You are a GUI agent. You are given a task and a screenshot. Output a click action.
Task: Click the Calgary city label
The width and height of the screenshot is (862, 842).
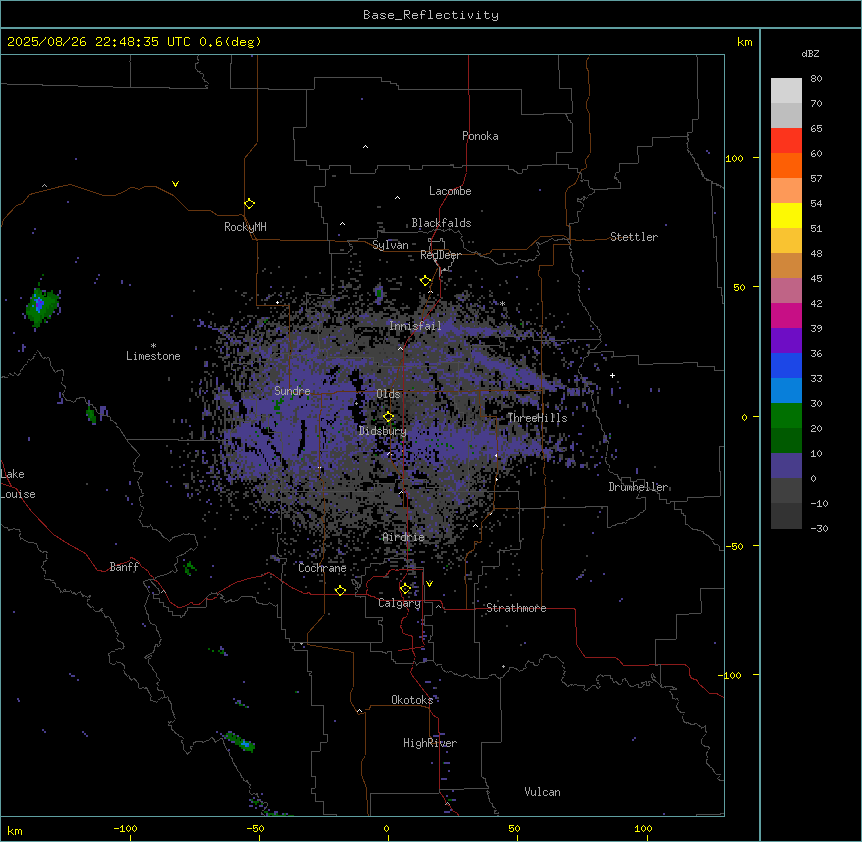tap(400, 603)
